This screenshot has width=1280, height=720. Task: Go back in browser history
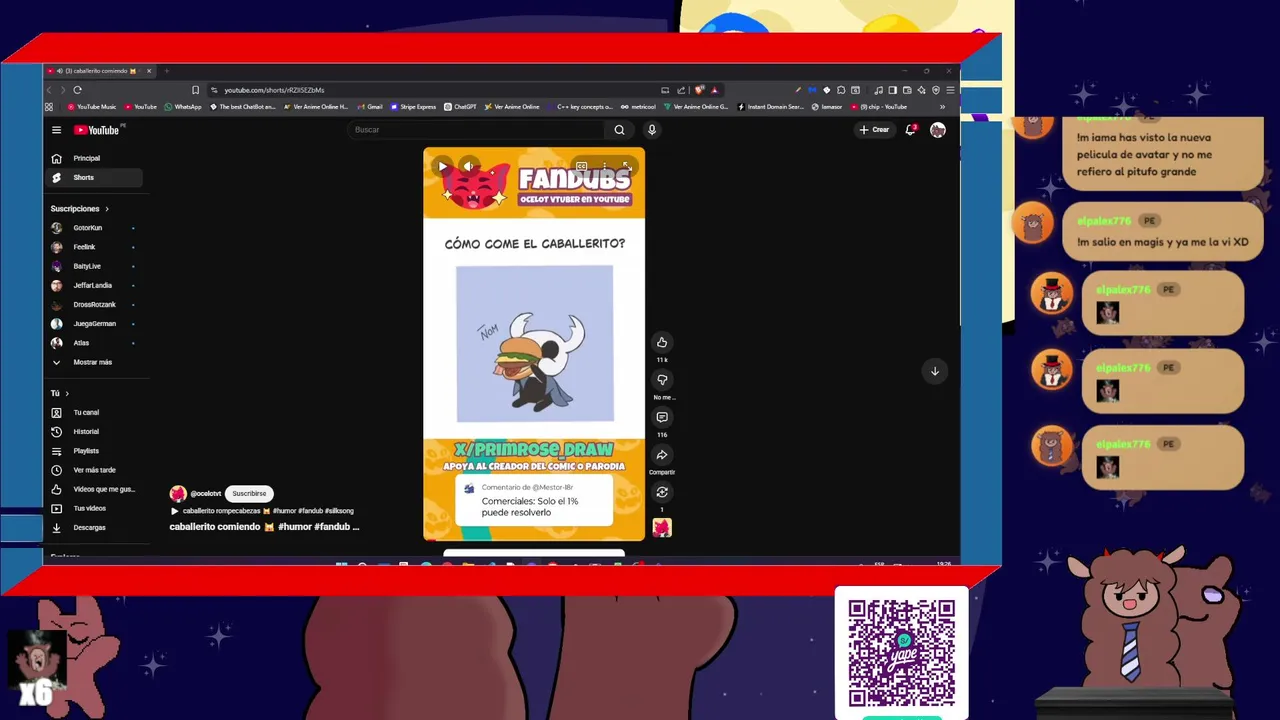pyautogui.click(x=49, y=90)
